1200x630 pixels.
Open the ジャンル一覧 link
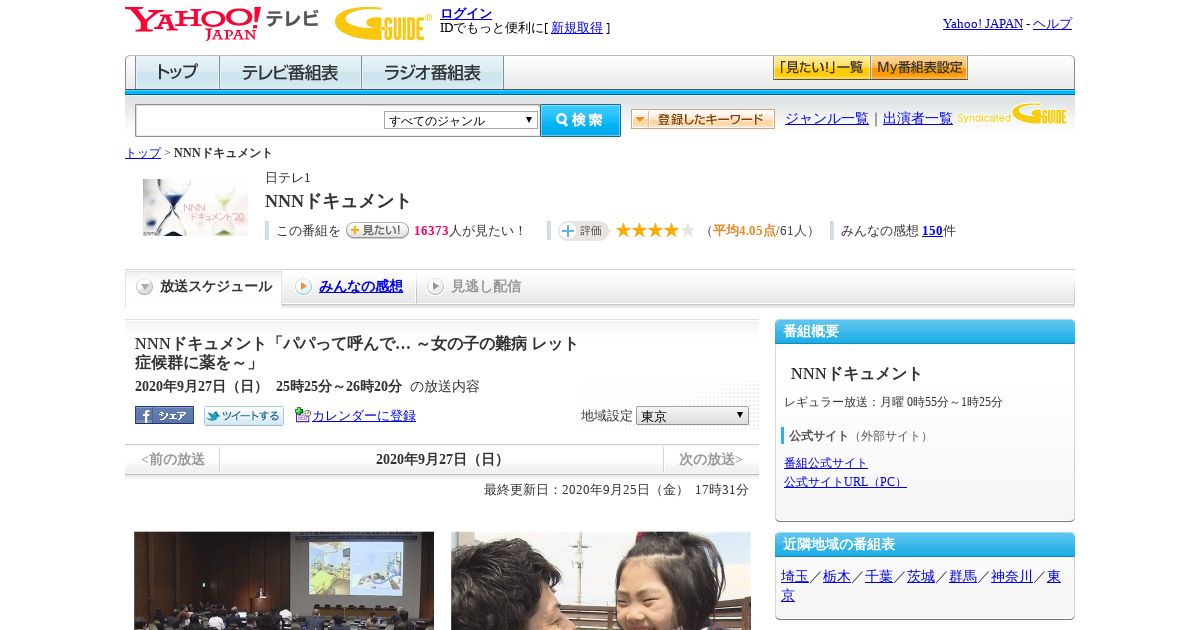(x=827, y=119)
